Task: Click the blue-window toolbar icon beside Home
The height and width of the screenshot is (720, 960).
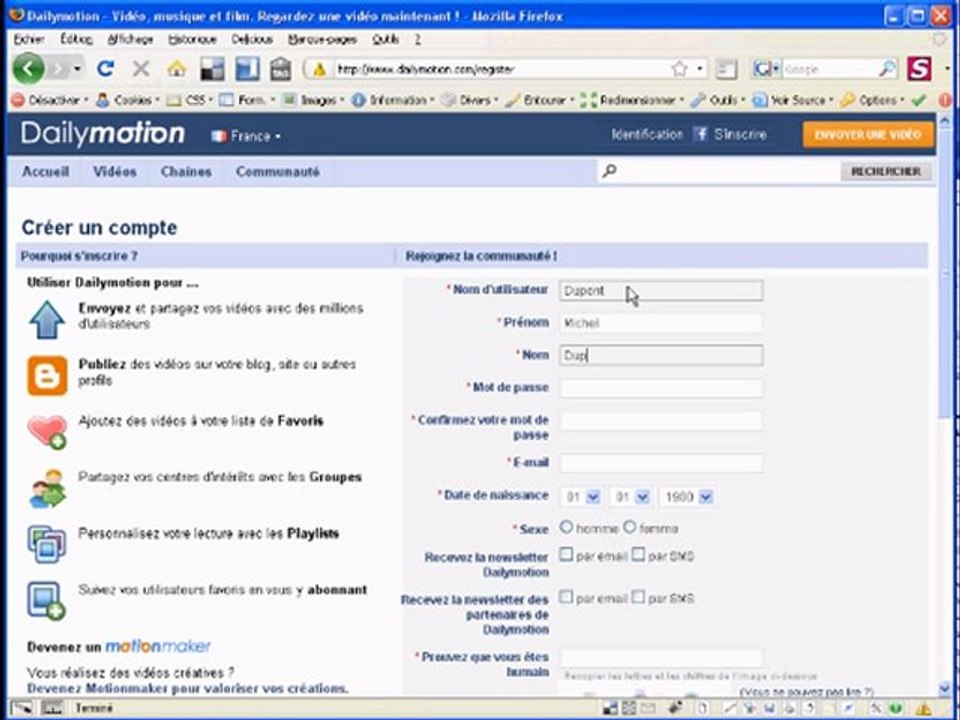Action: pyautogui.click(x=247, y=69)
